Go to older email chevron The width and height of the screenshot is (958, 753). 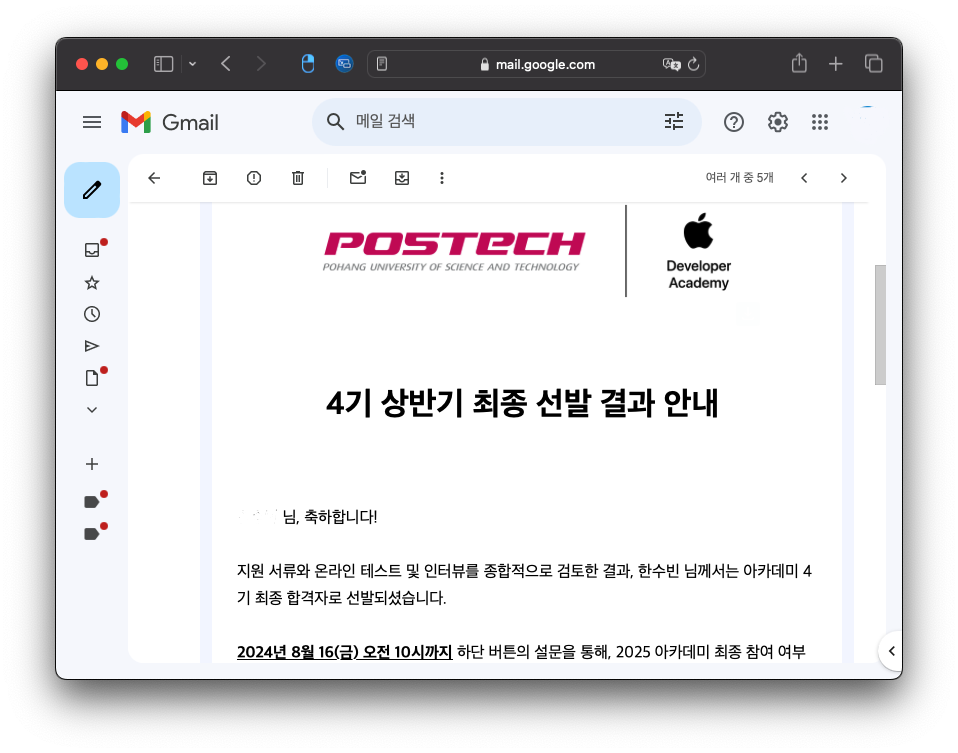click(x=844, y=178)
